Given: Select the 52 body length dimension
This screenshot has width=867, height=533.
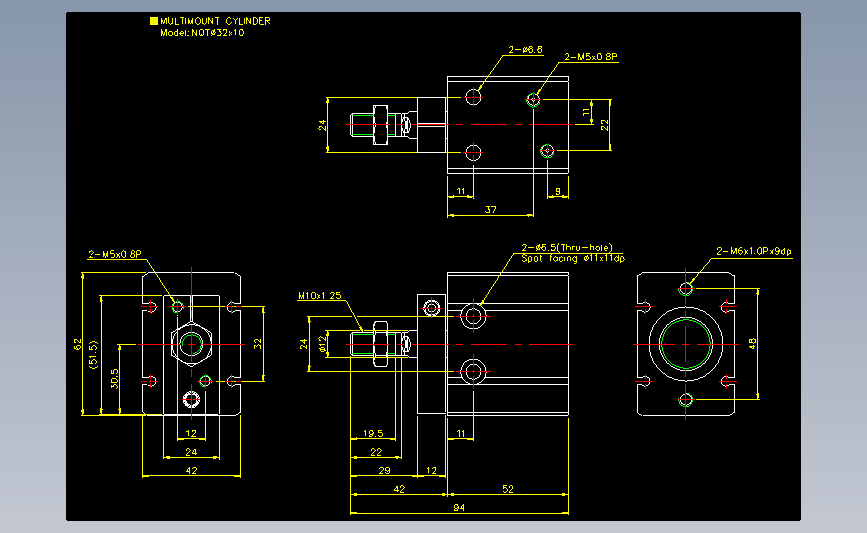Looking at the screenshot, I should [508, 489].
